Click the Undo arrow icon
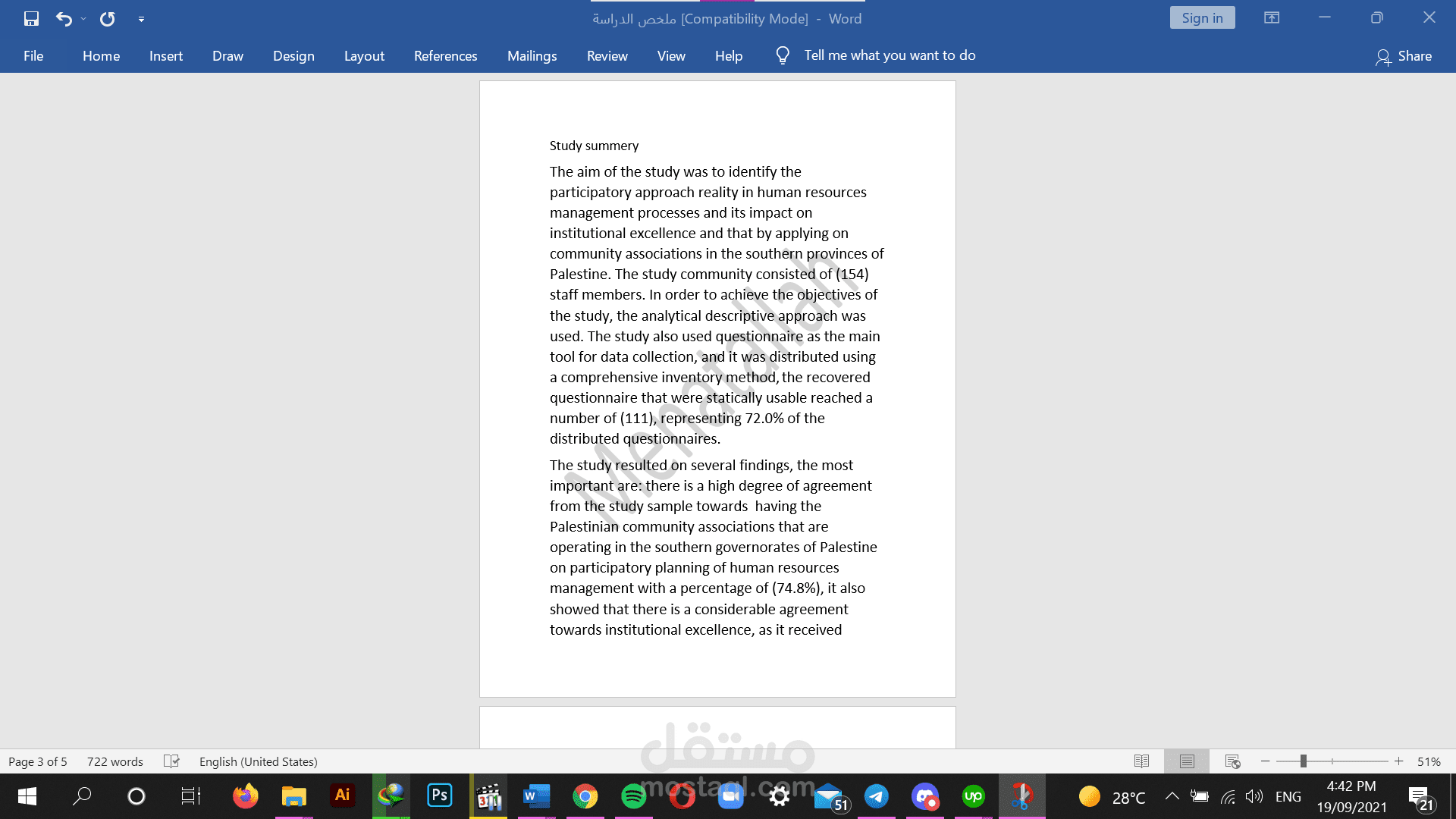Viewport: 1456px width, 819px height. click(x=64, y=19)
